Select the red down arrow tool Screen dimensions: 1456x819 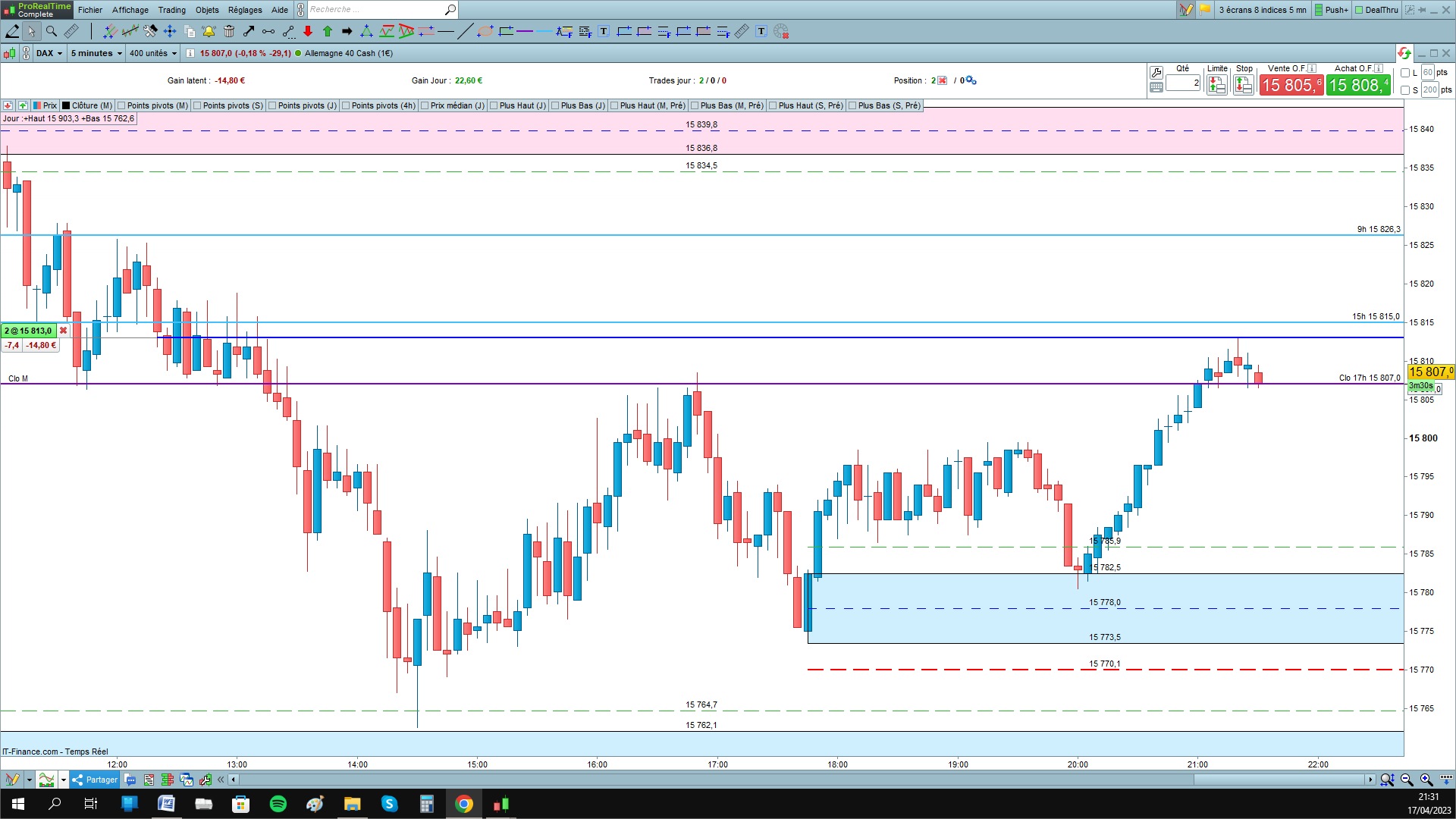pyautogui.click(x=308, y=31)
